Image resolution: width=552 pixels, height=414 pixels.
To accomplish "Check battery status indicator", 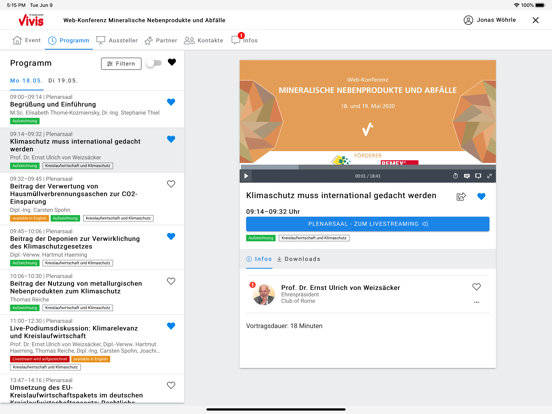I will point(540,5).
